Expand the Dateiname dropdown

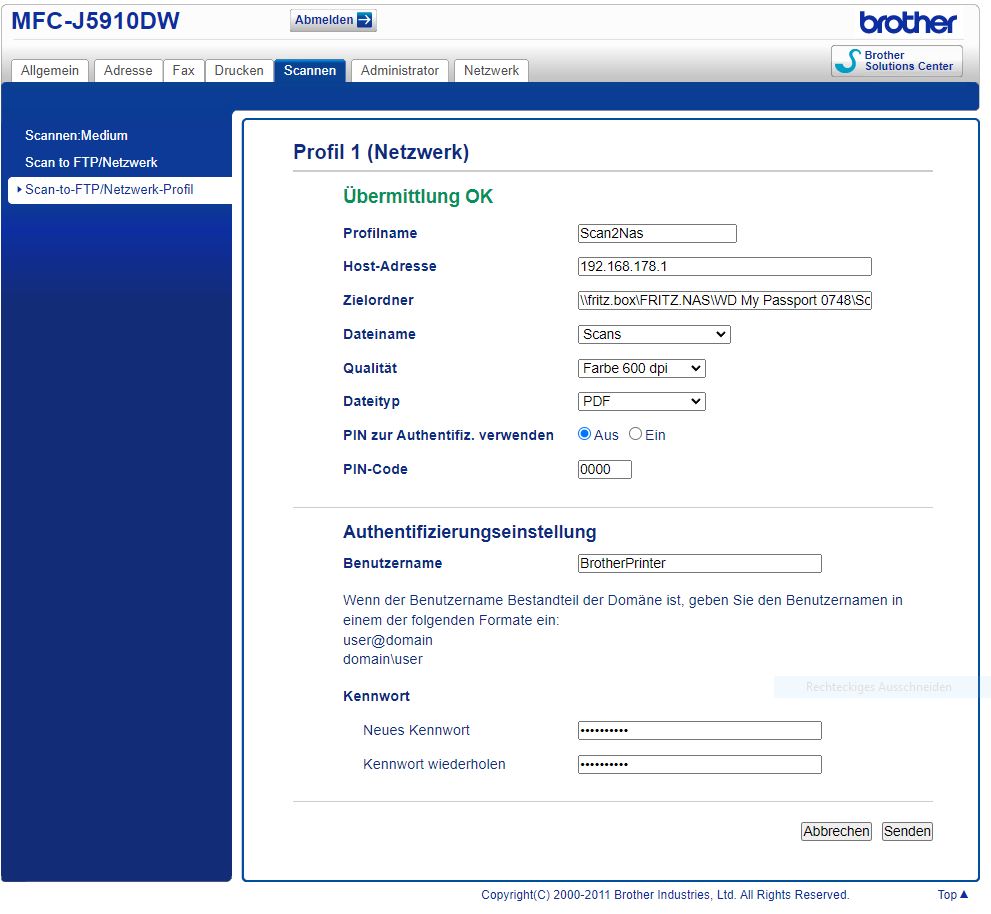click(654, 334)
